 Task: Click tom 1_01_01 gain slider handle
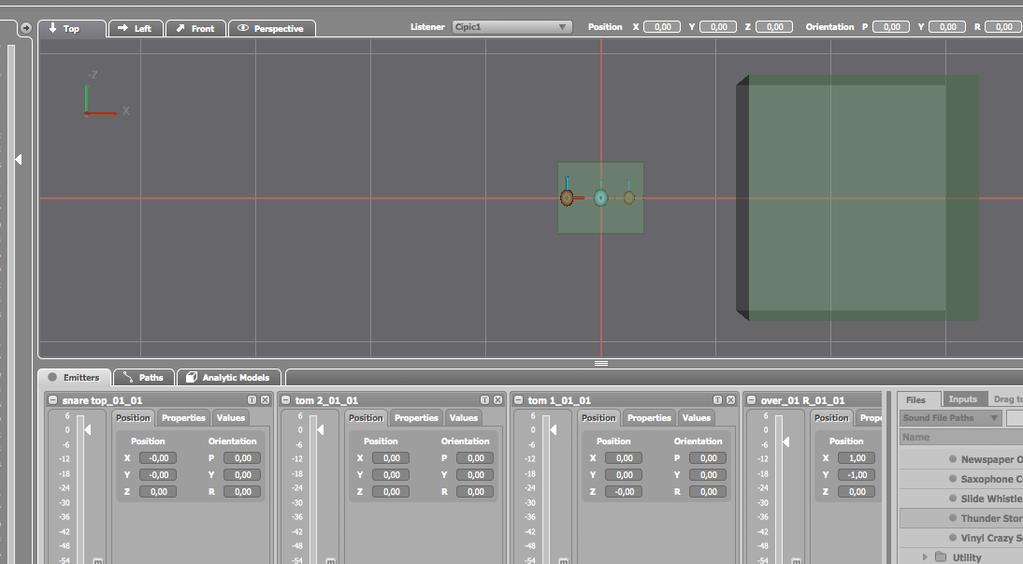[553, 430]
